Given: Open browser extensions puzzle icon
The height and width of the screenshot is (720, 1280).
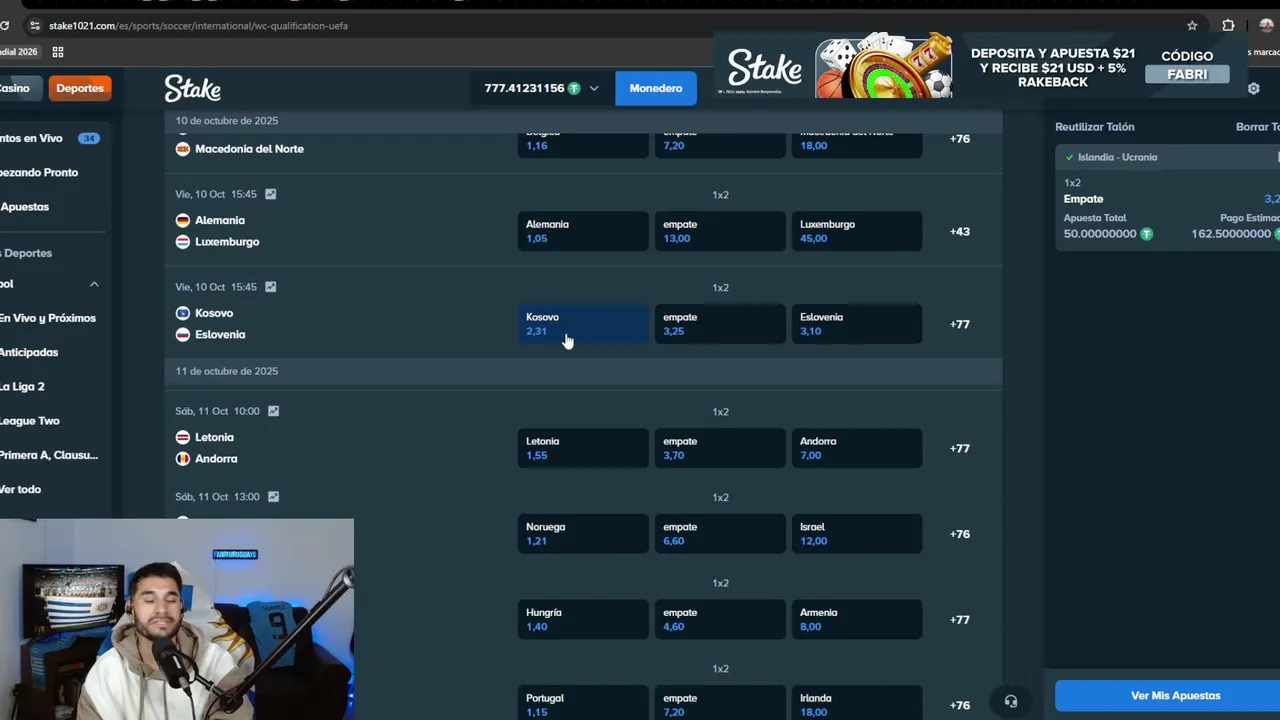Looking at the screenshot, I should (x=1228, y=25).
